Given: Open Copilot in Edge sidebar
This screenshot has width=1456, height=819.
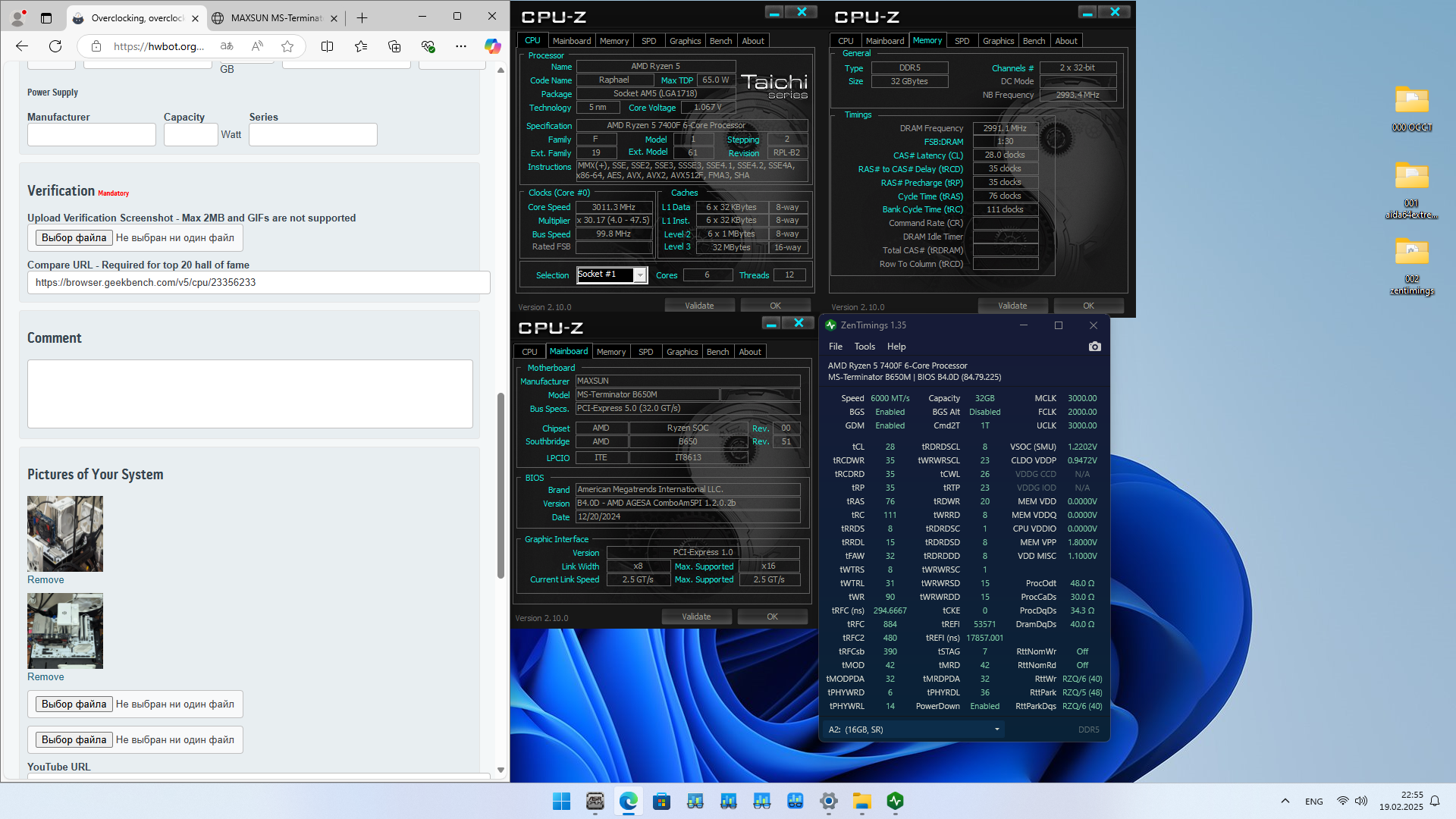Looking at the screenshot, I should [493, 46].
